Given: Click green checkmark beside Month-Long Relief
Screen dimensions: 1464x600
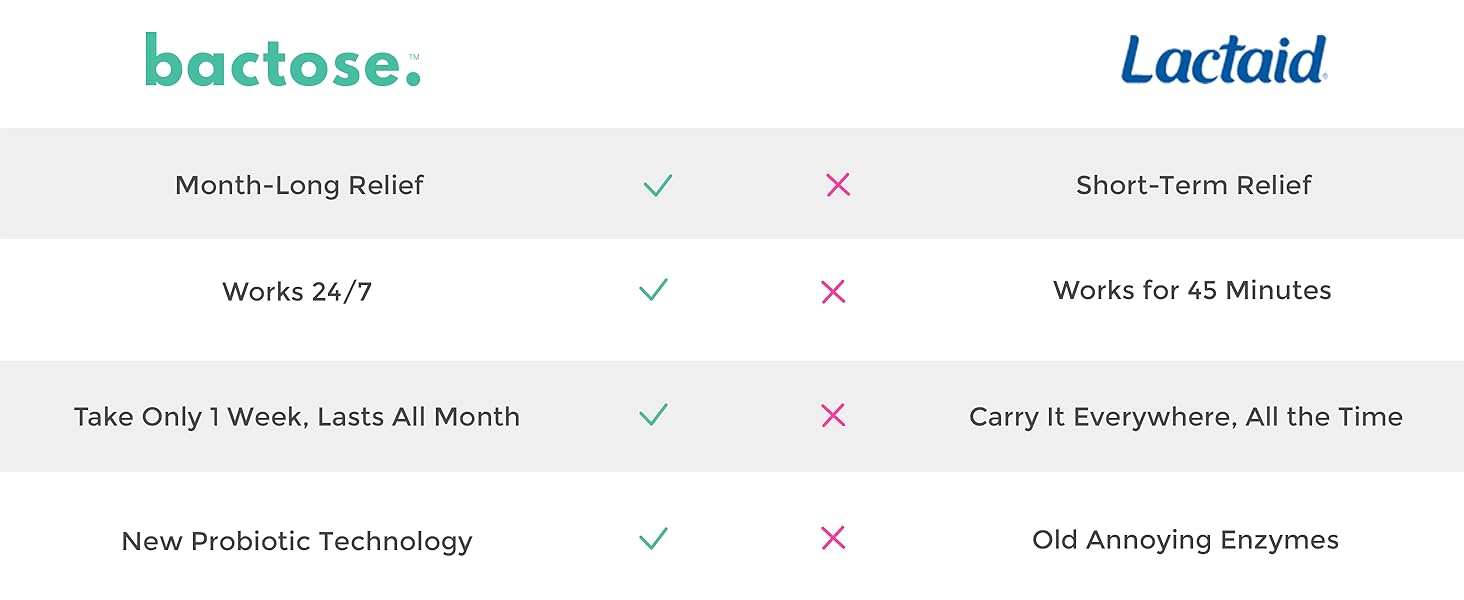Looking at the screenshot, I should coord(658,185).
